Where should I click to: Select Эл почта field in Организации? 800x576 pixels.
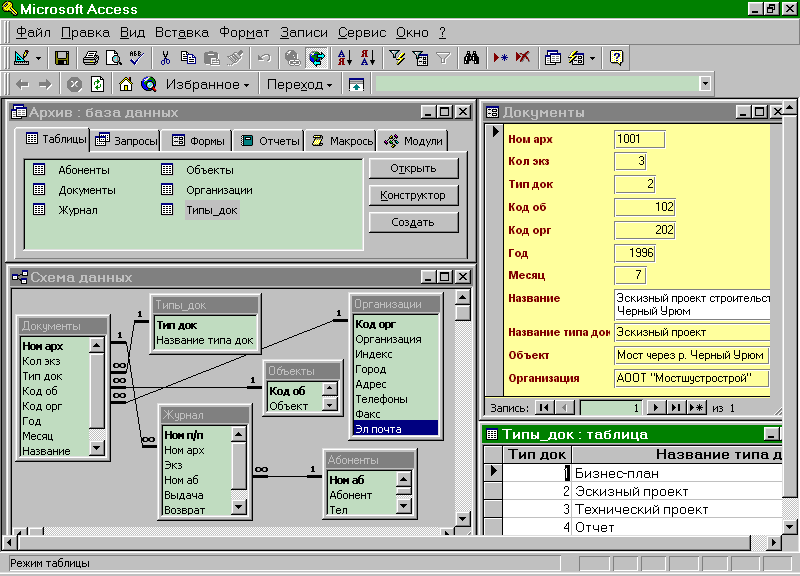pos(395,429)
